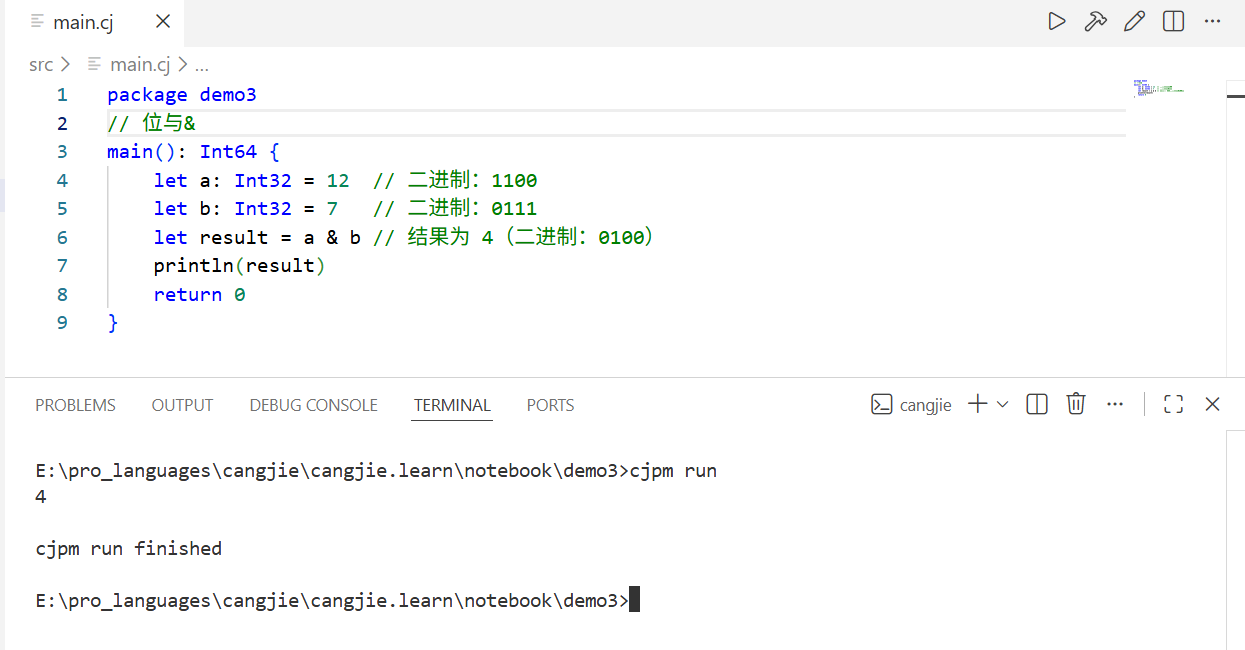Image resolution: width=1245 pixels, height=650 pixels.
Task: Close the main.cj tab
Action: (163, 22)
